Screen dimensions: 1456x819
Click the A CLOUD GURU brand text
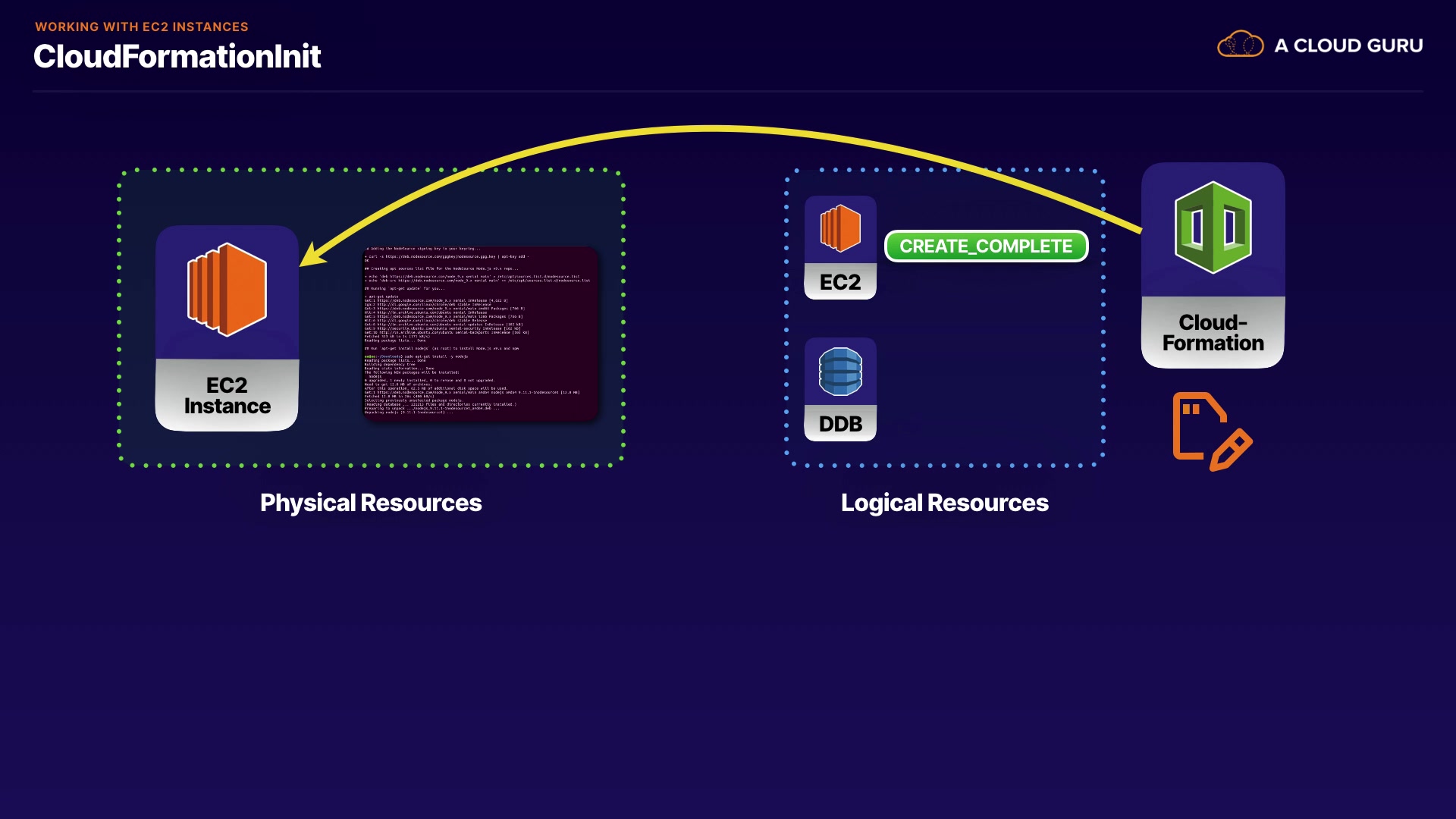(x=1348, y=45)
